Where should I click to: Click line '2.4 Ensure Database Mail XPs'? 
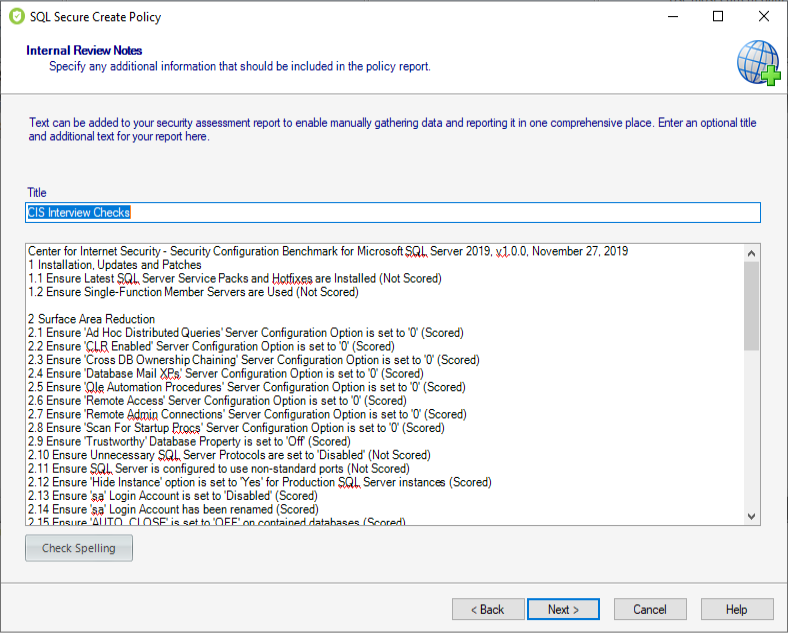pos(226,373)
